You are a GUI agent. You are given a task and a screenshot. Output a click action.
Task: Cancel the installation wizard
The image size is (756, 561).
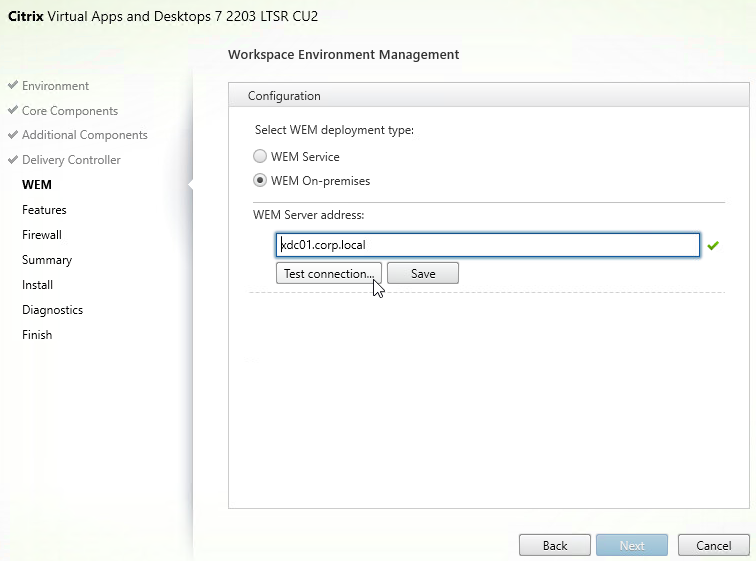(714, 545)
